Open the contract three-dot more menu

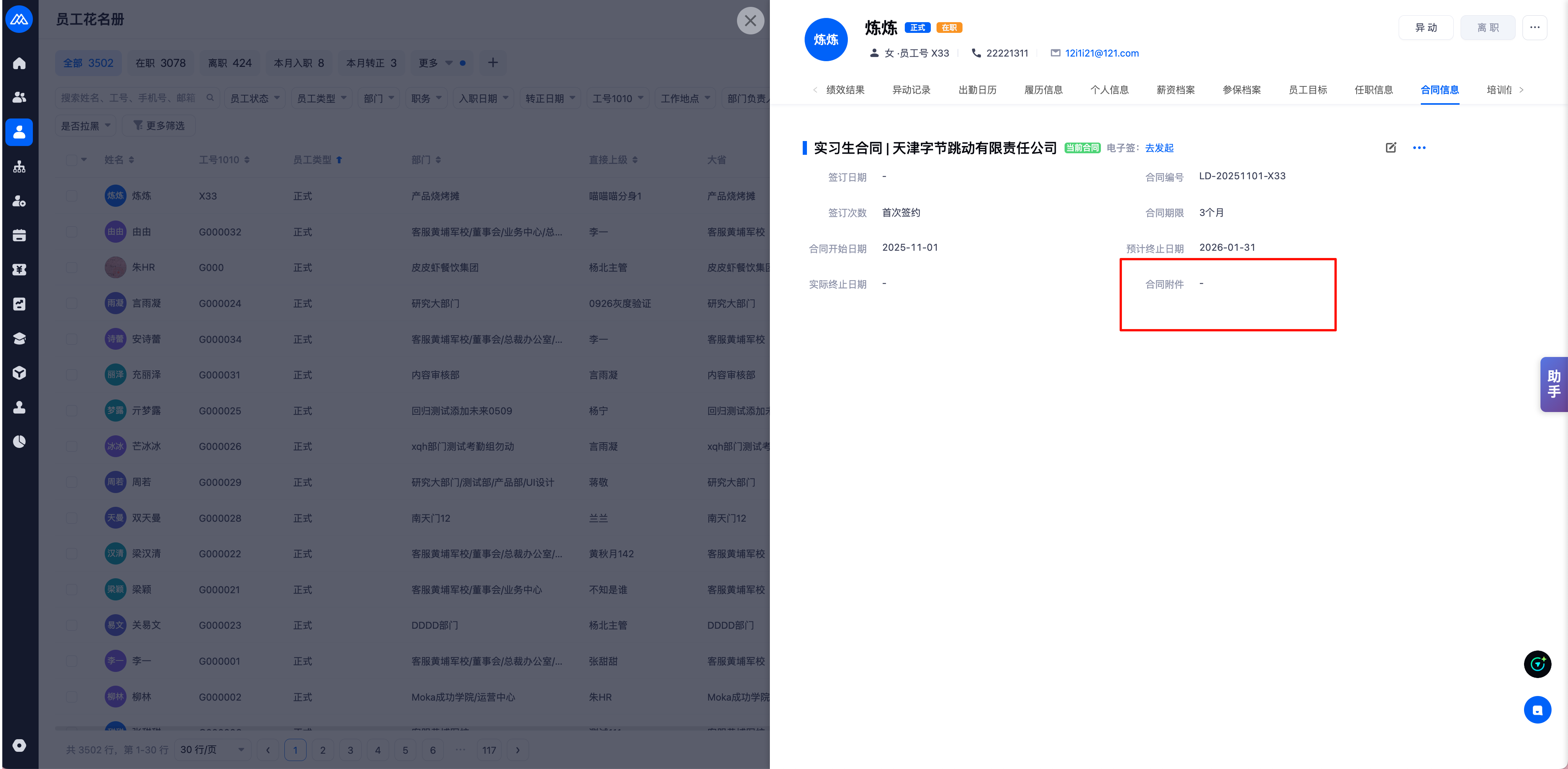[x=1419, y=148]
